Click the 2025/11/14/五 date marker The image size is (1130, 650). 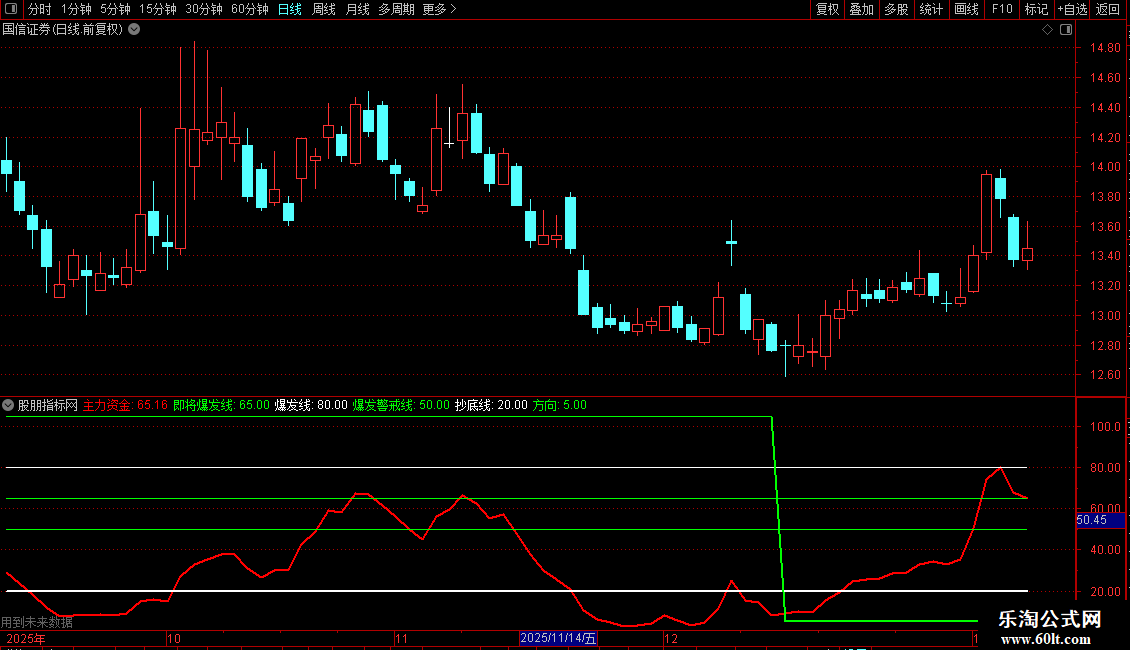559,638
